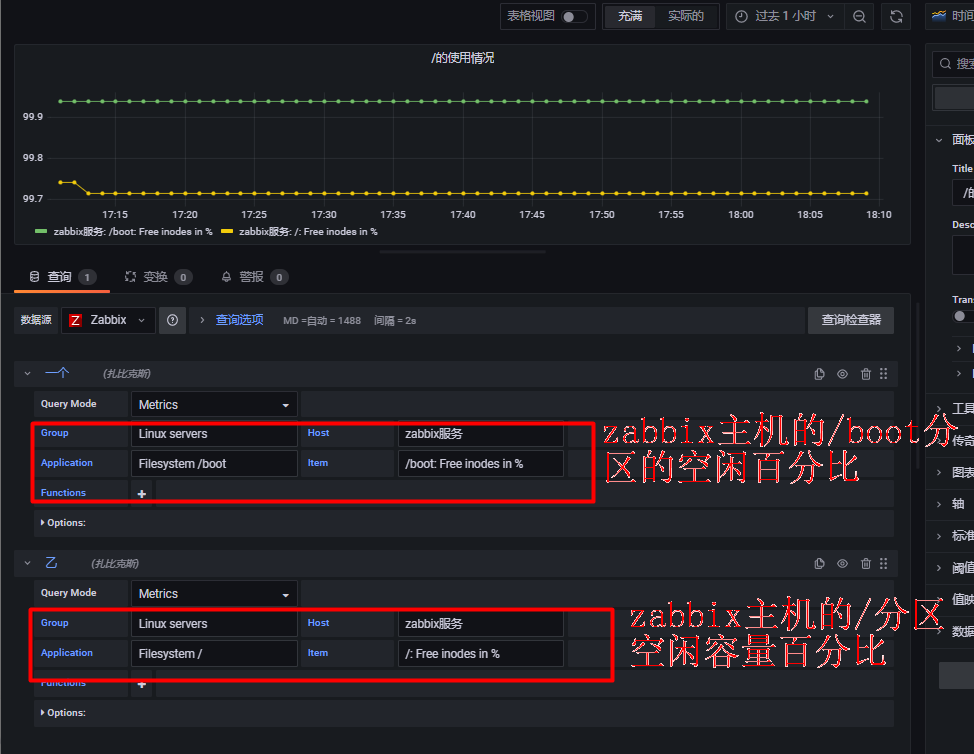Click the database icon on the 查询 tab
This screenshot has width=974, height=754.
35,277
